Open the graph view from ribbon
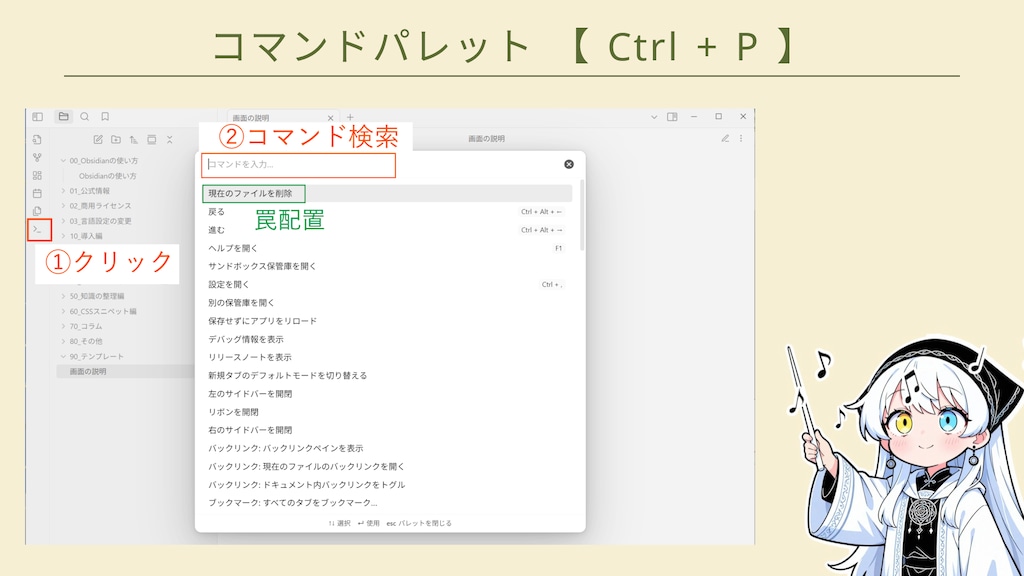The image size is (1024, 576). click(x=37, y=157)
